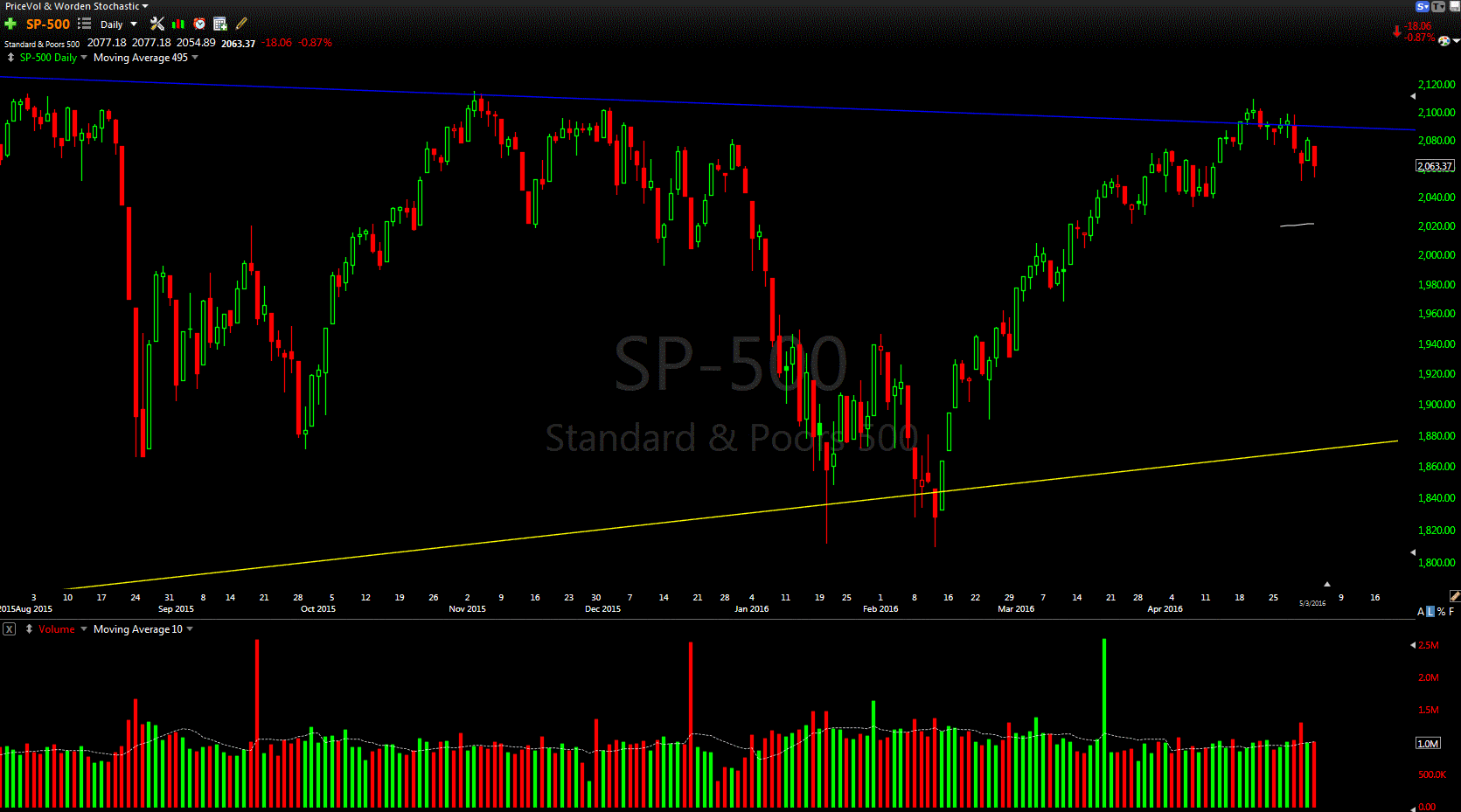1461x812 pixels.
Task: Click the move arrows beside SP-500 Daily
Action: coord(10,58)
